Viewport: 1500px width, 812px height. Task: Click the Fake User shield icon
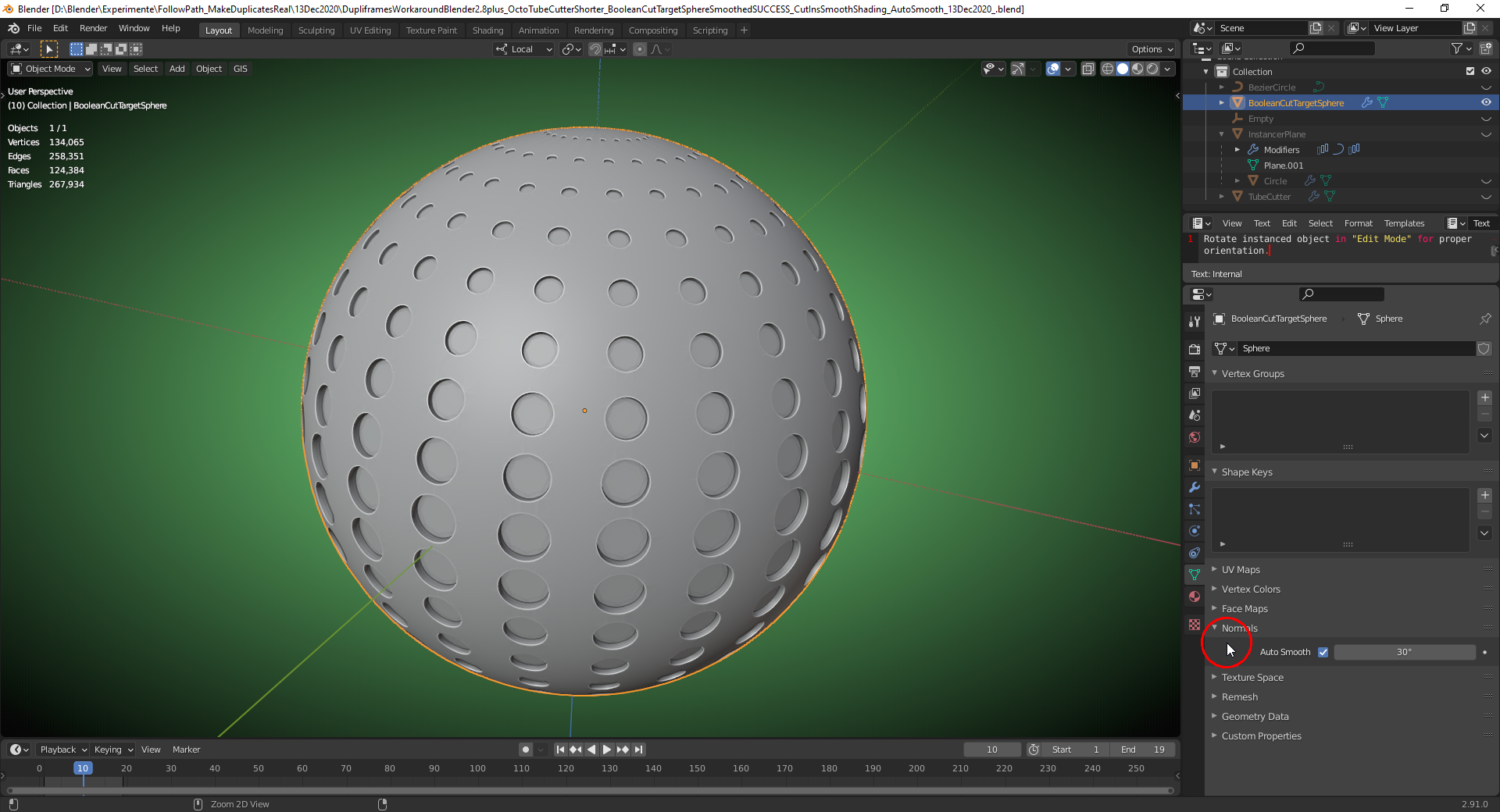pyautogui.click(x=1484, y=348)
